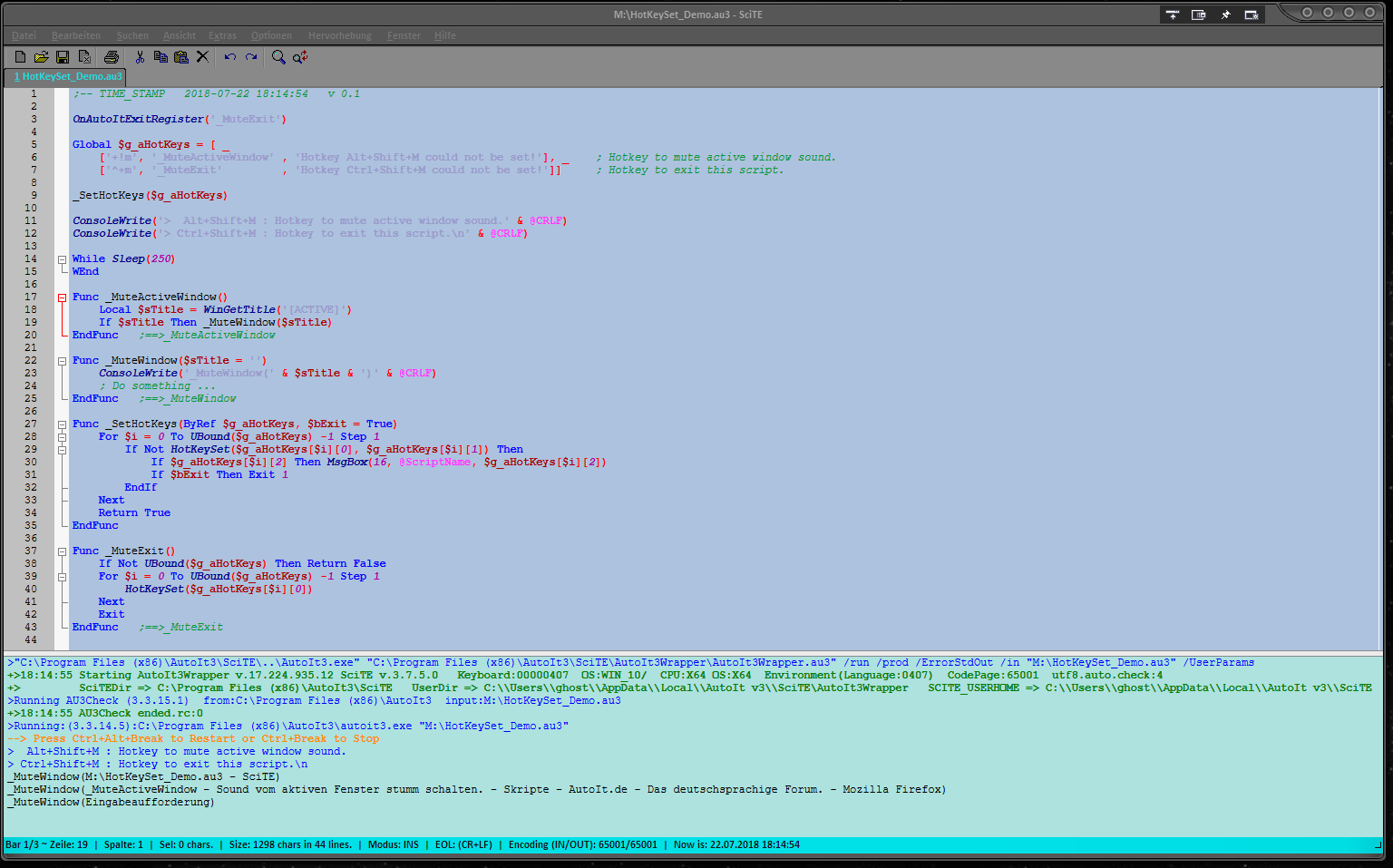
Task: Undo the last edit with the undo arrow
Action: [230, 57]
